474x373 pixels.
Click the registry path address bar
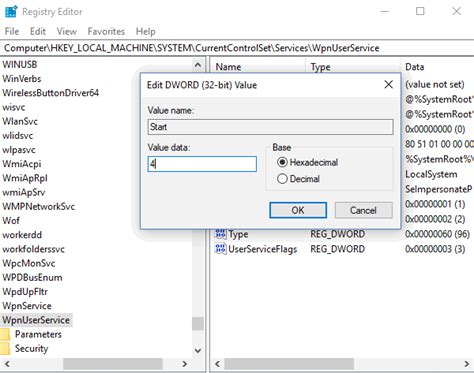click(x=237, y=48)
